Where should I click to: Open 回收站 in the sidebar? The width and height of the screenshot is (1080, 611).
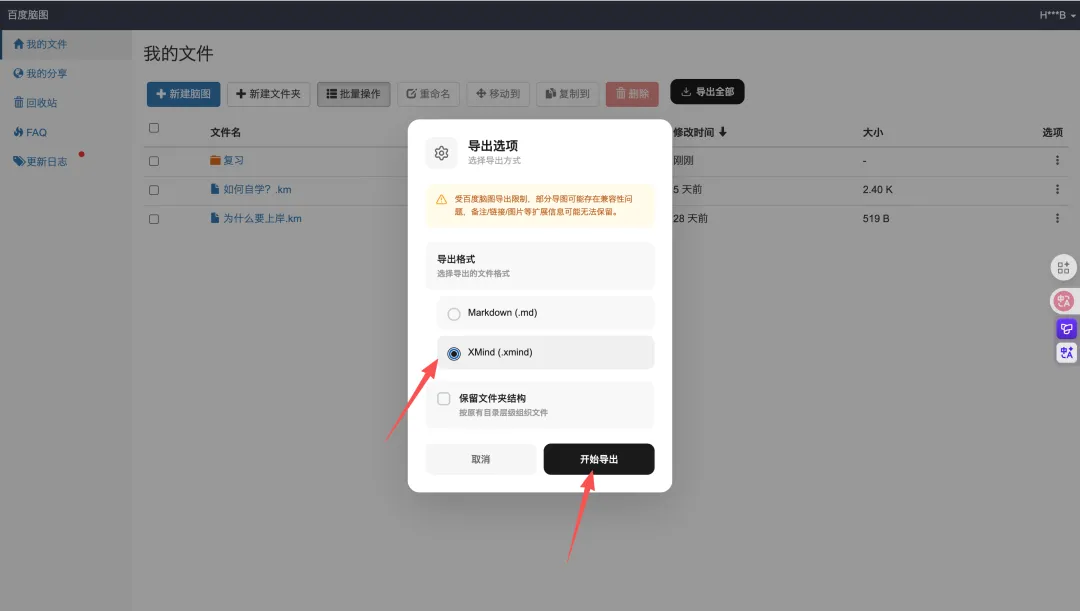41,103
